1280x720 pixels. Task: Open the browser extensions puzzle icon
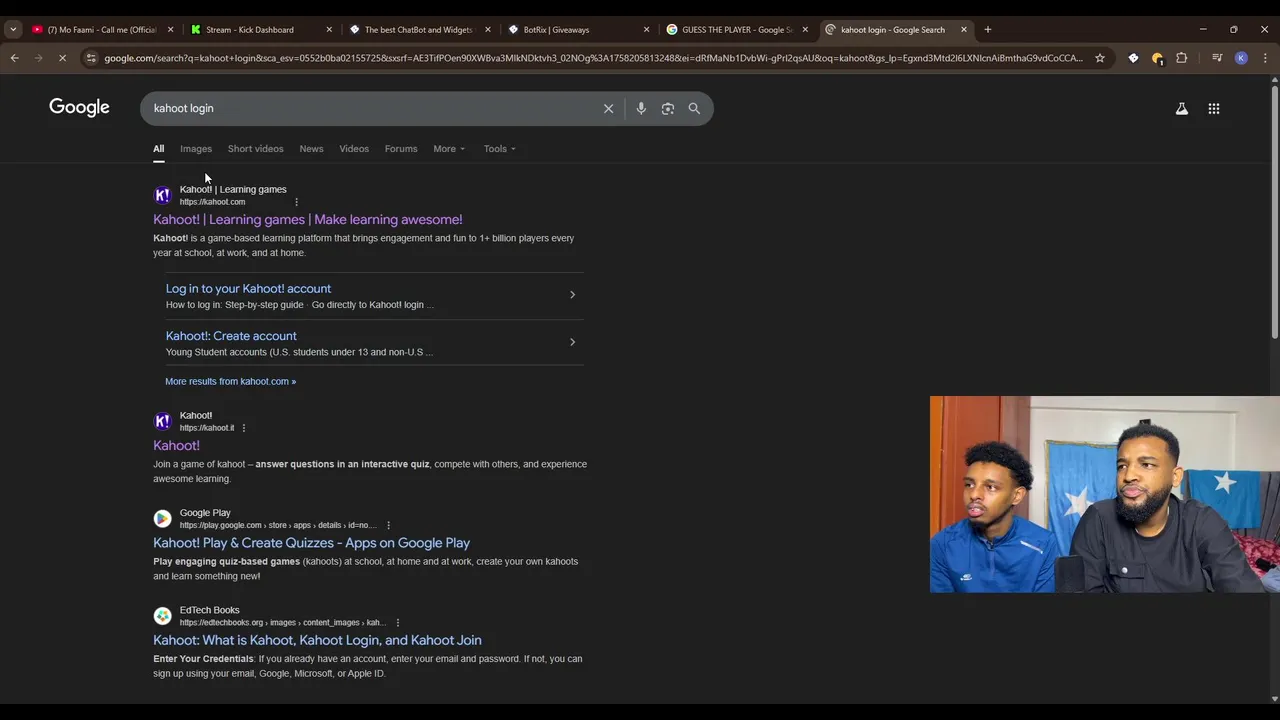(x=1182, y=58)
